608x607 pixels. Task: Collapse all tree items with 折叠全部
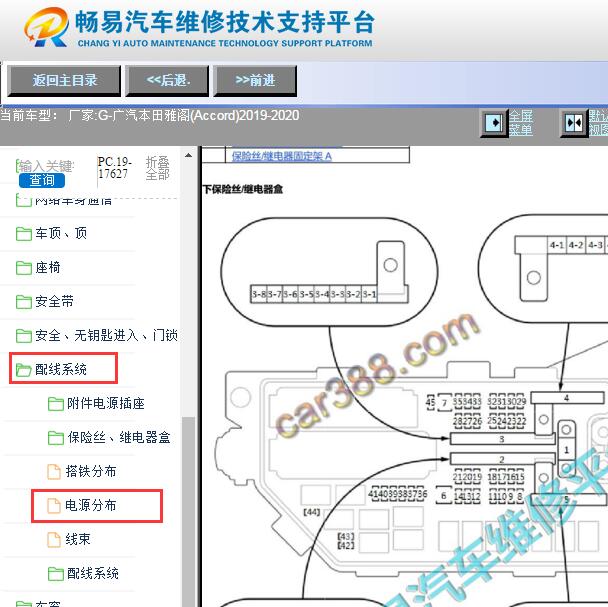(x=157, y=168)
